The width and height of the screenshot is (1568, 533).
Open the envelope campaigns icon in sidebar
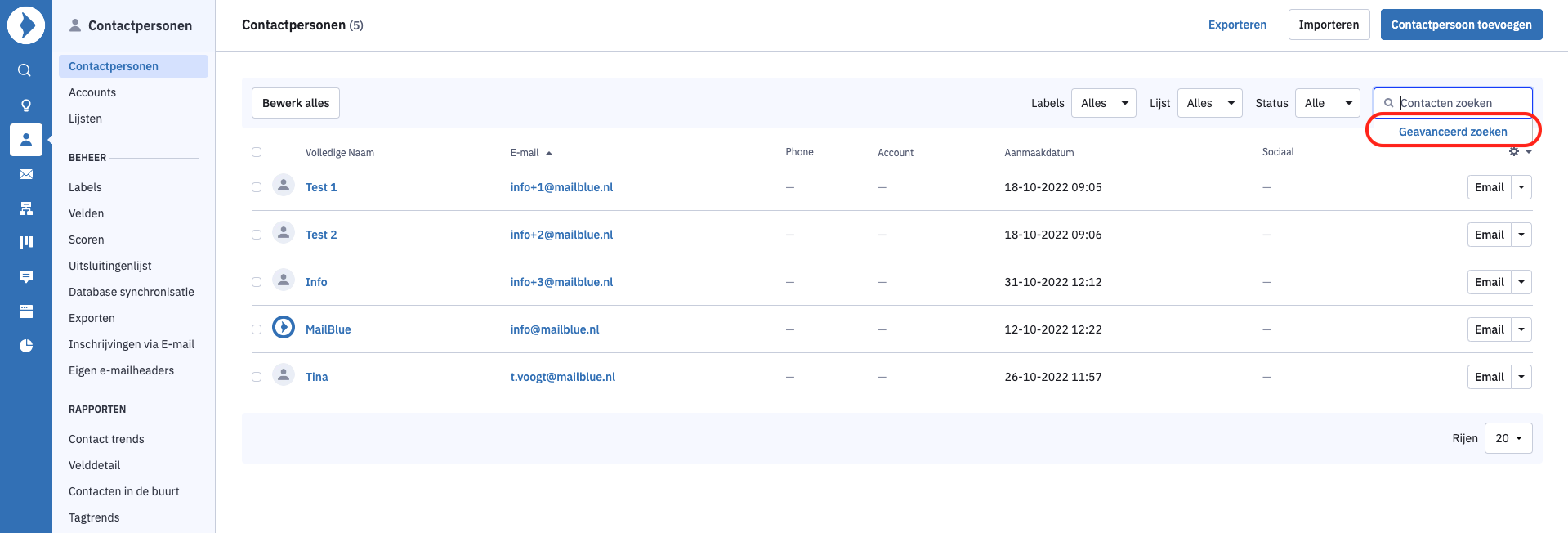tap(26, 174)
